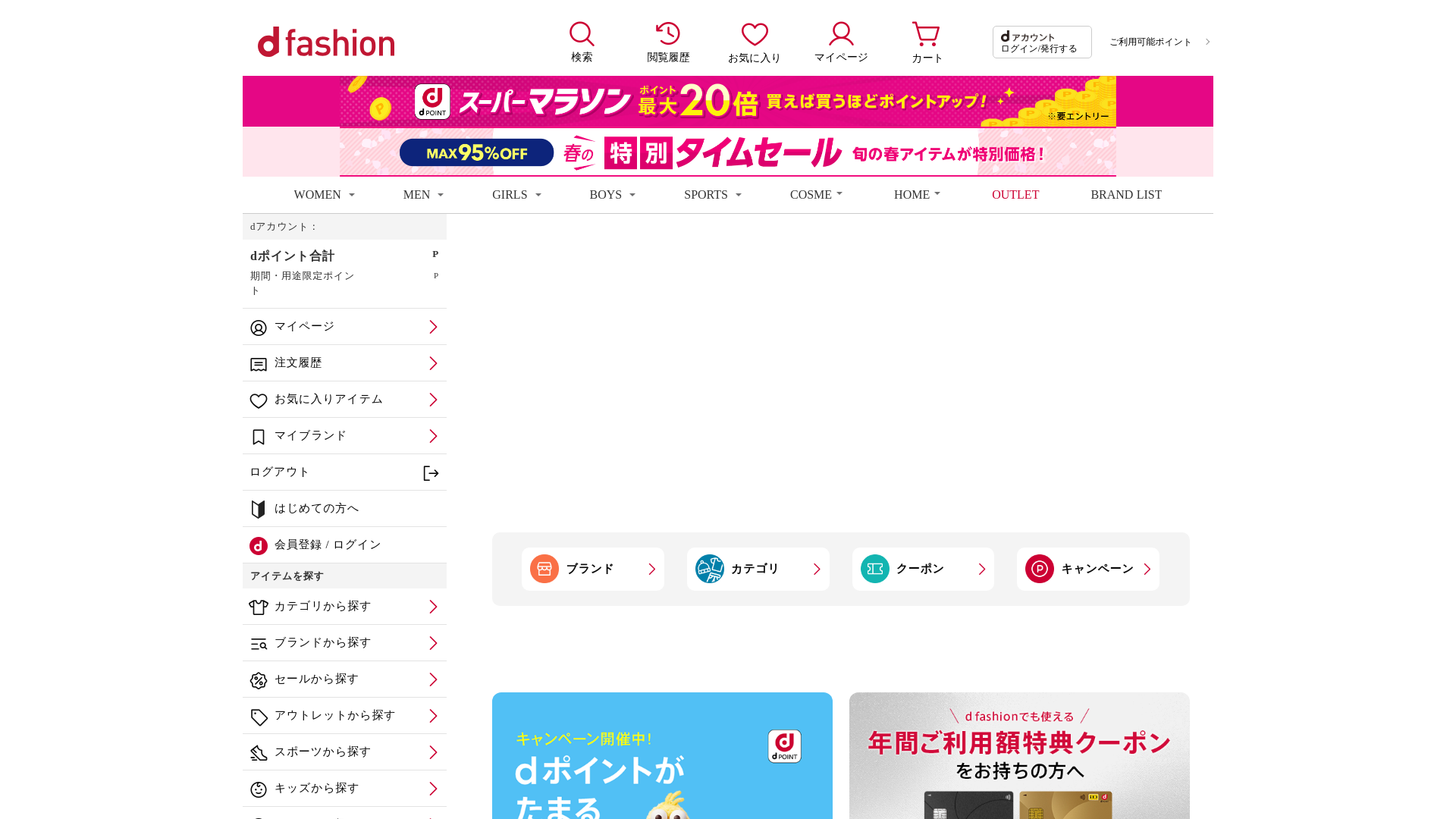This screenshot has height=819, width=1456.
Task: Click the brand search list icon
Action: coord(259,644)
